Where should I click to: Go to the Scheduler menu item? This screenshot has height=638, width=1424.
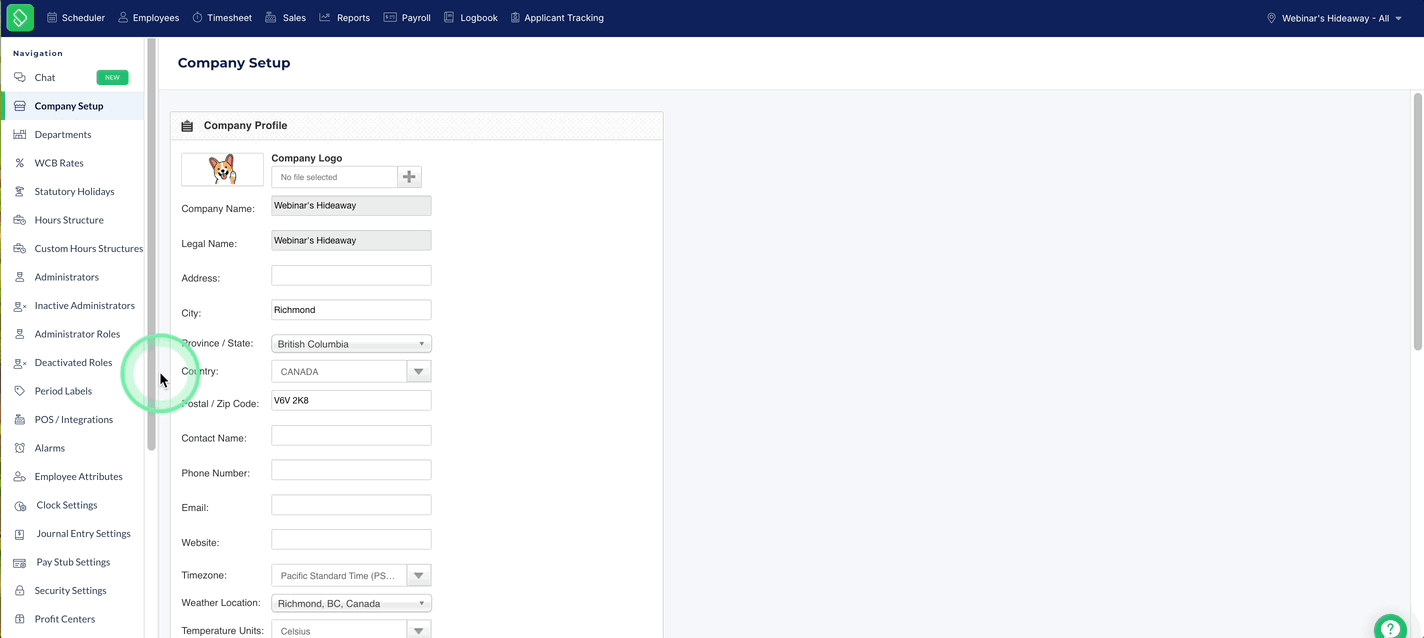point(75,18)
